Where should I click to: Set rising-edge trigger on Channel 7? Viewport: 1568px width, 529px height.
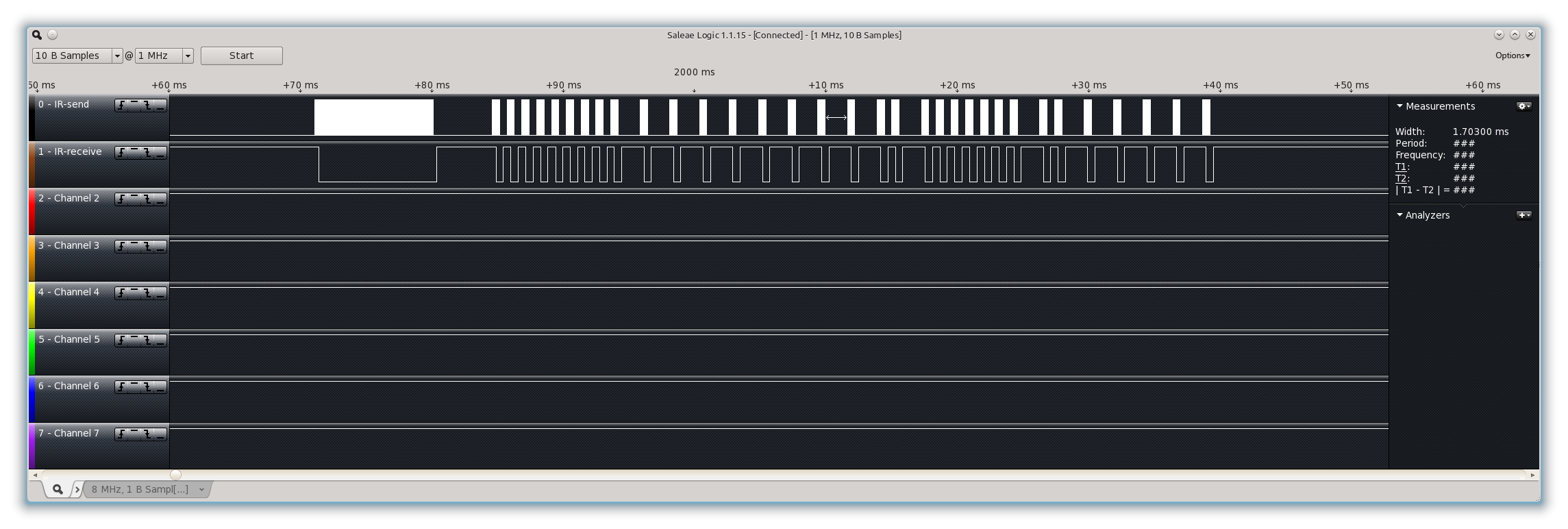[x=121, y=434]
